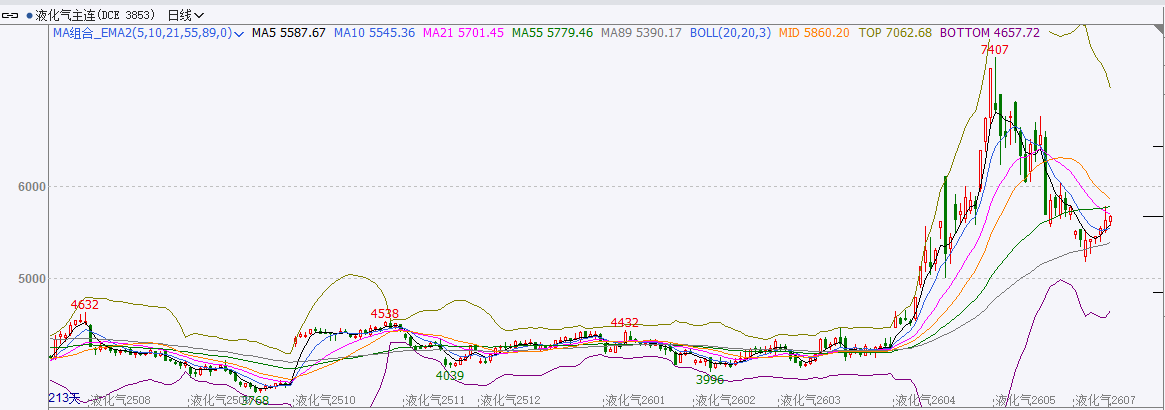Click the BOTTOM 4657.72 Bollinger label
Screen dimensions: 1165x410
tap(989, 33)
